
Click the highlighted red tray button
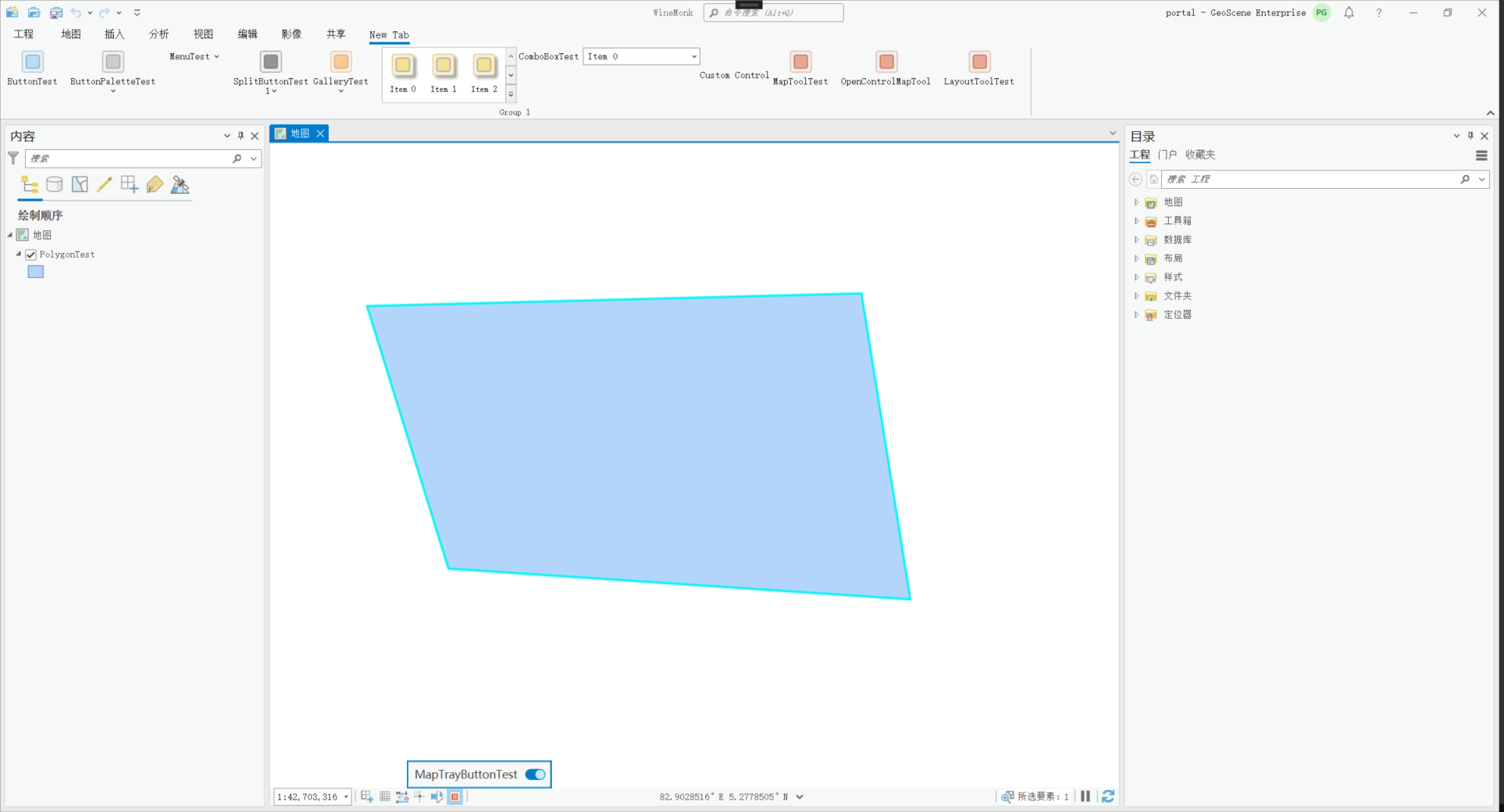454,796
